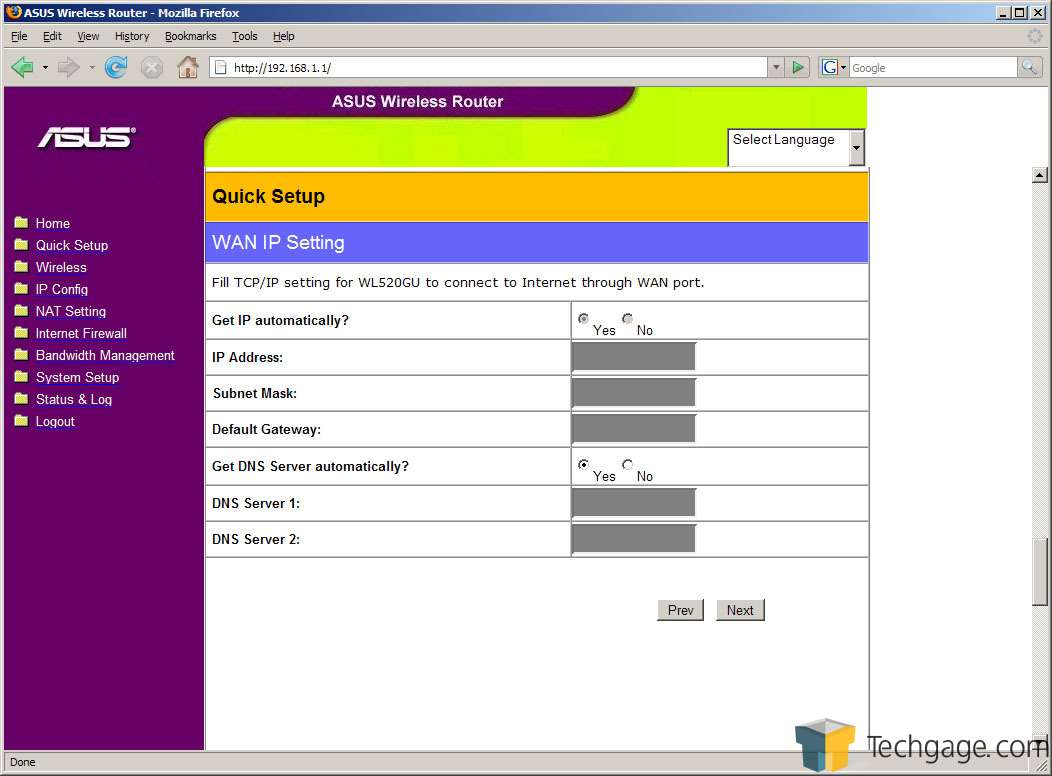The image size is (1052, 776).
Task: Open the Internet Firewall link
Action: (81, 333)
